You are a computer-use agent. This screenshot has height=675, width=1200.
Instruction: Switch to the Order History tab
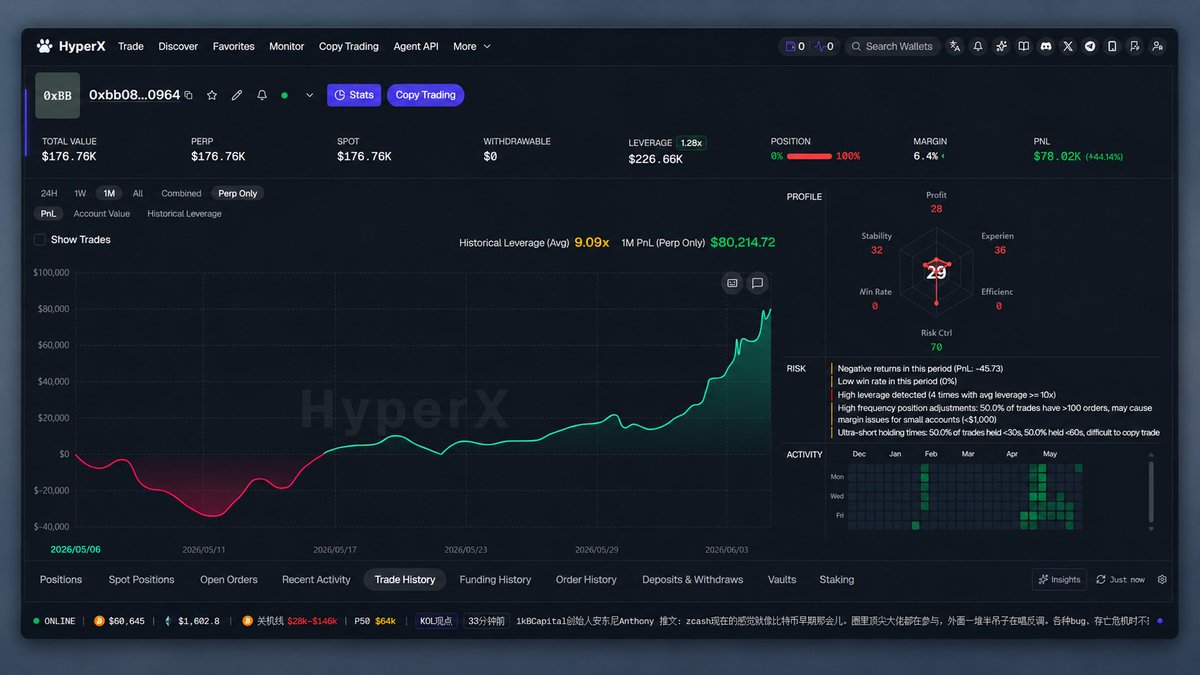(x=586, y=579)
